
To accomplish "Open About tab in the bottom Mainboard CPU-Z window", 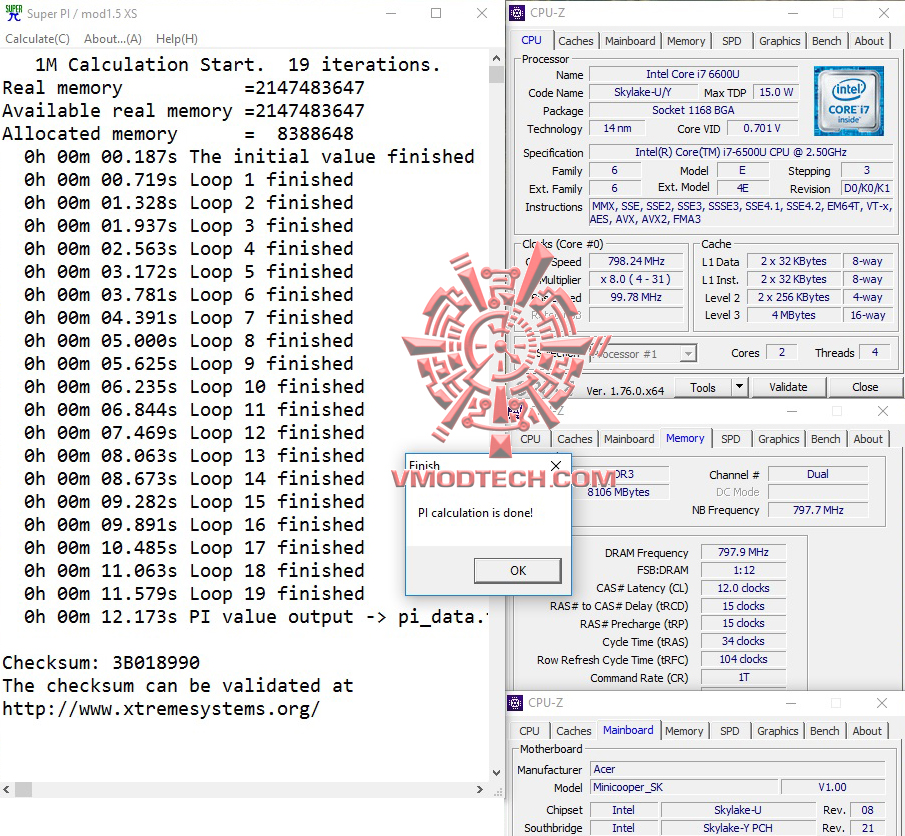I will 867,731.
